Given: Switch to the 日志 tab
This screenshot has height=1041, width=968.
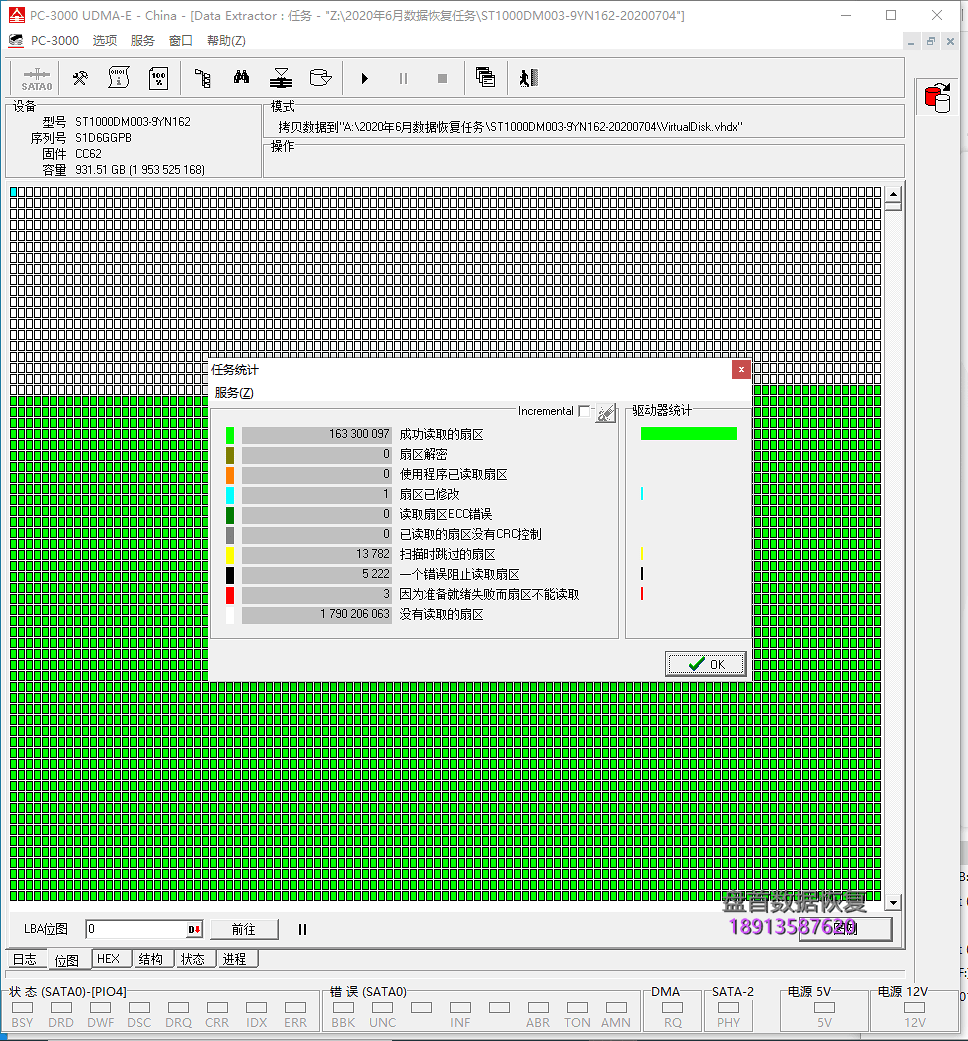Looking at the screenshot, I should (x=25, y=959).
